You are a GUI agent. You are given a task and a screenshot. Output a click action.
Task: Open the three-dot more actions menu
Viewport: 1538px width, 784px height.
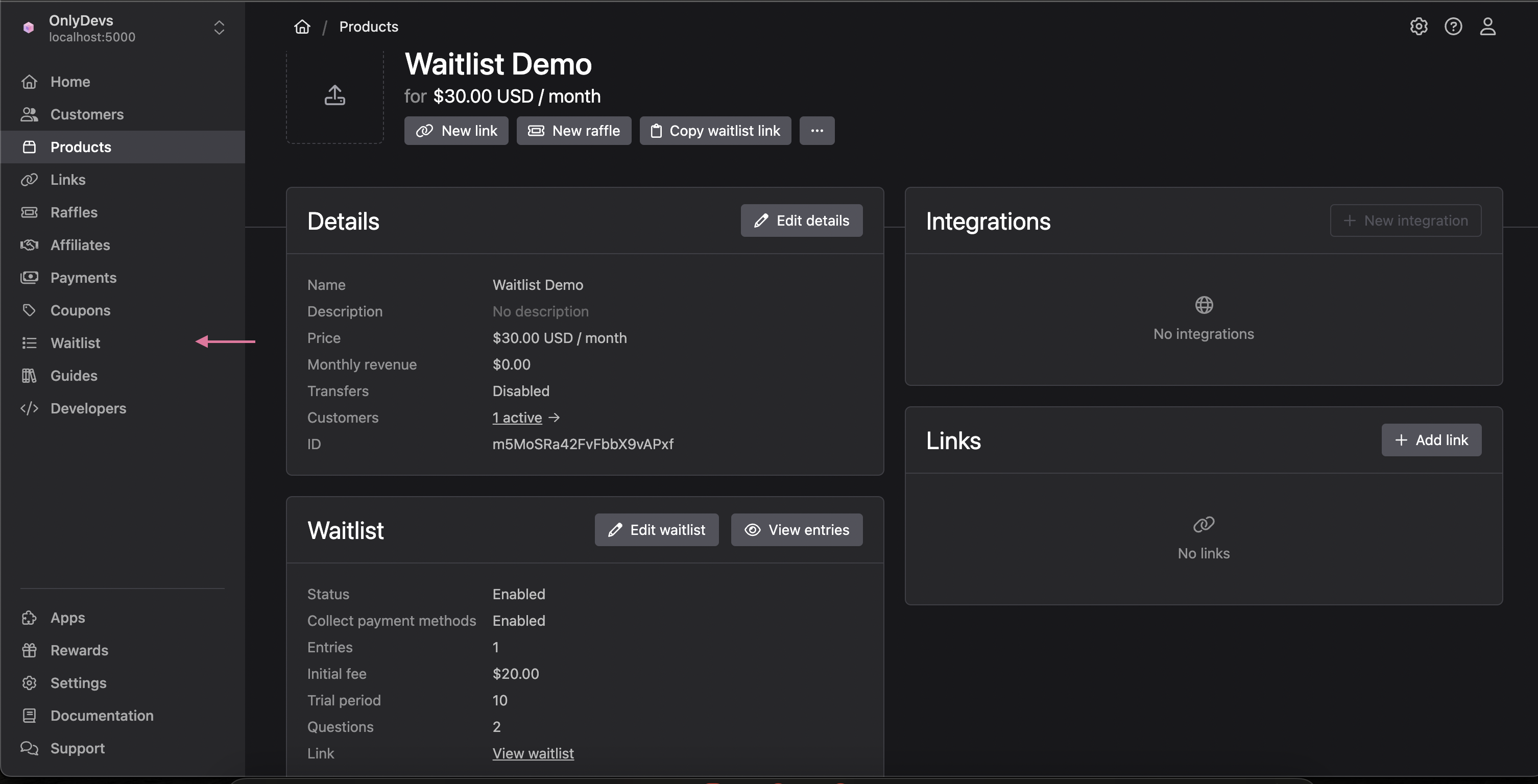[817, 131]
